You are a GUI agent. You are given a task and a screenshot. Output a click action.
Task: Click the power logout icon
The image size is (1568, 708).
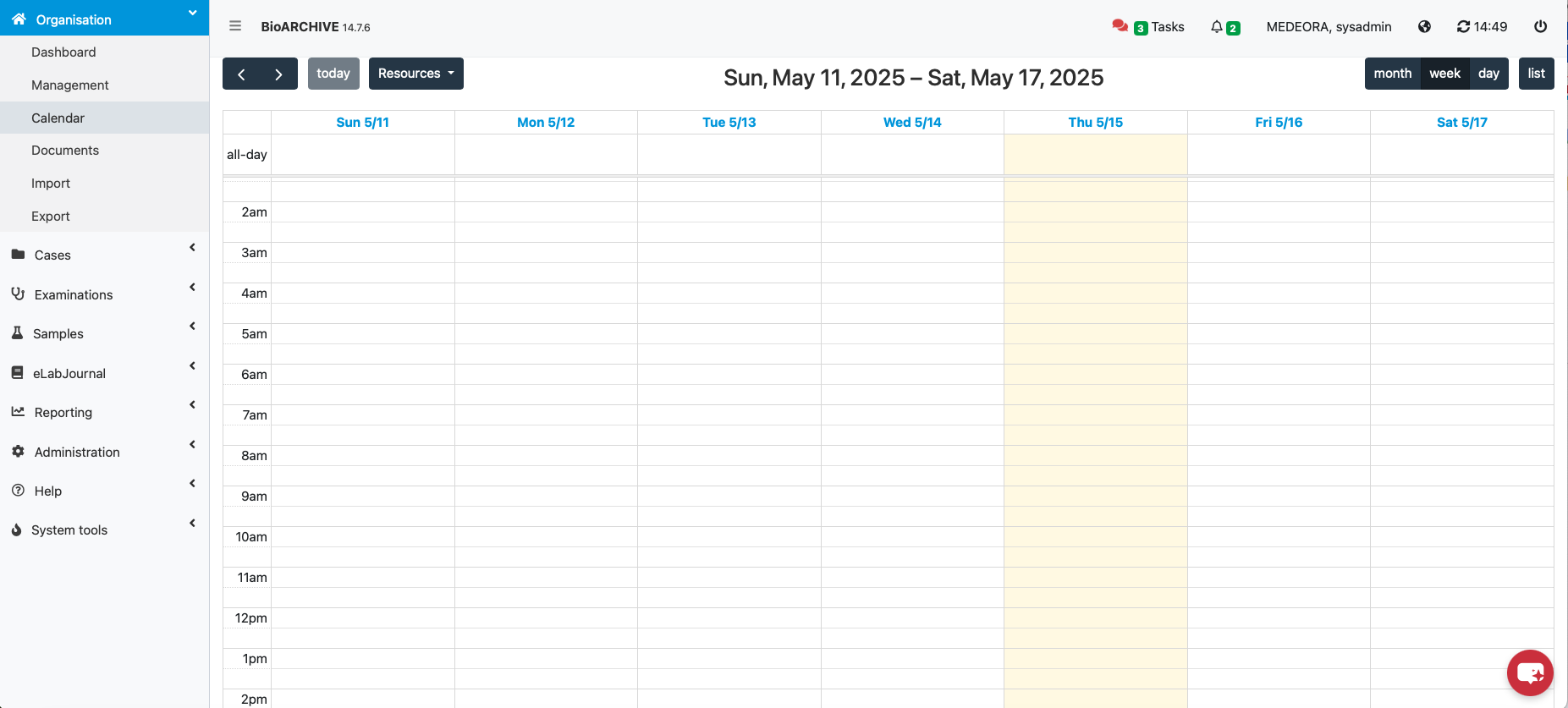(x=1540, y=27)
